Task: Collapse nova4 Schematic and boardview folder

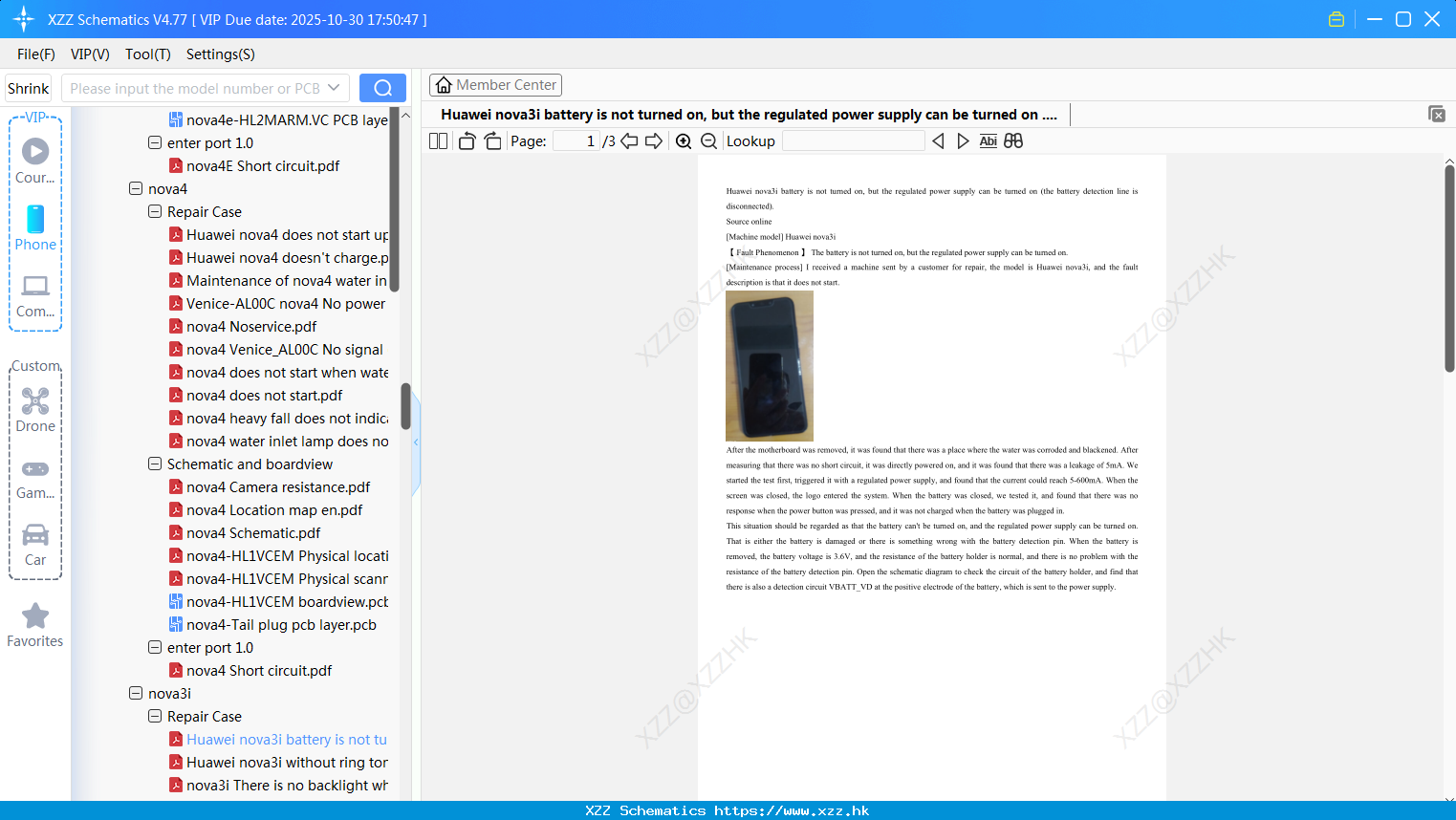Action: coord(155,464)
